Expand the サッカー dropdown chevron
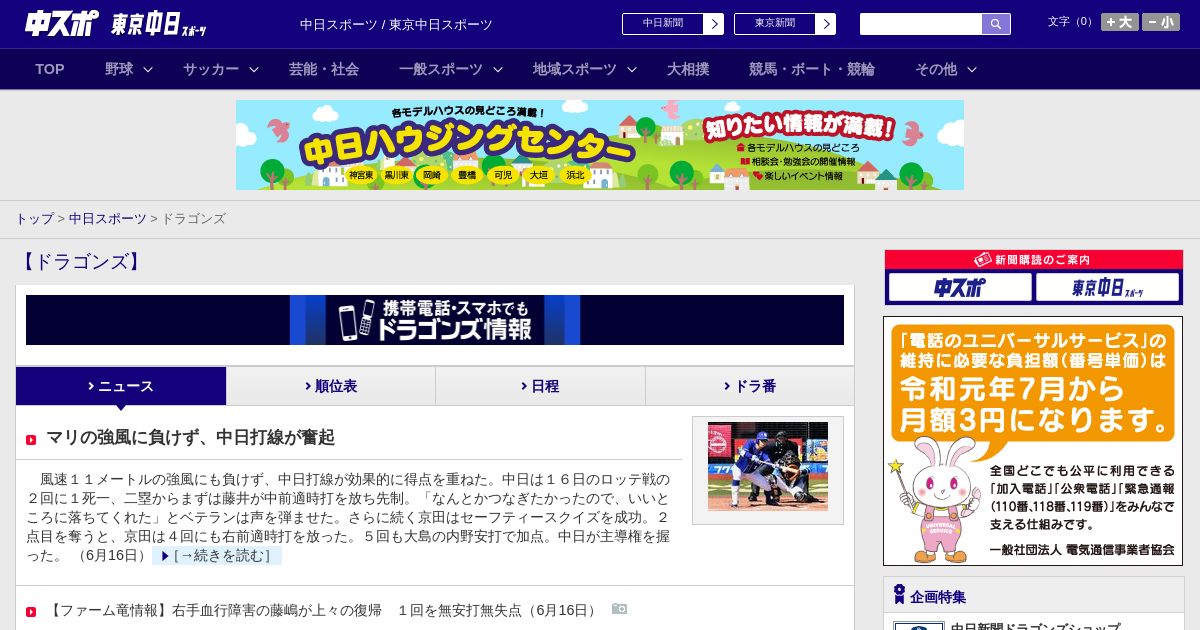 (254, 69)
